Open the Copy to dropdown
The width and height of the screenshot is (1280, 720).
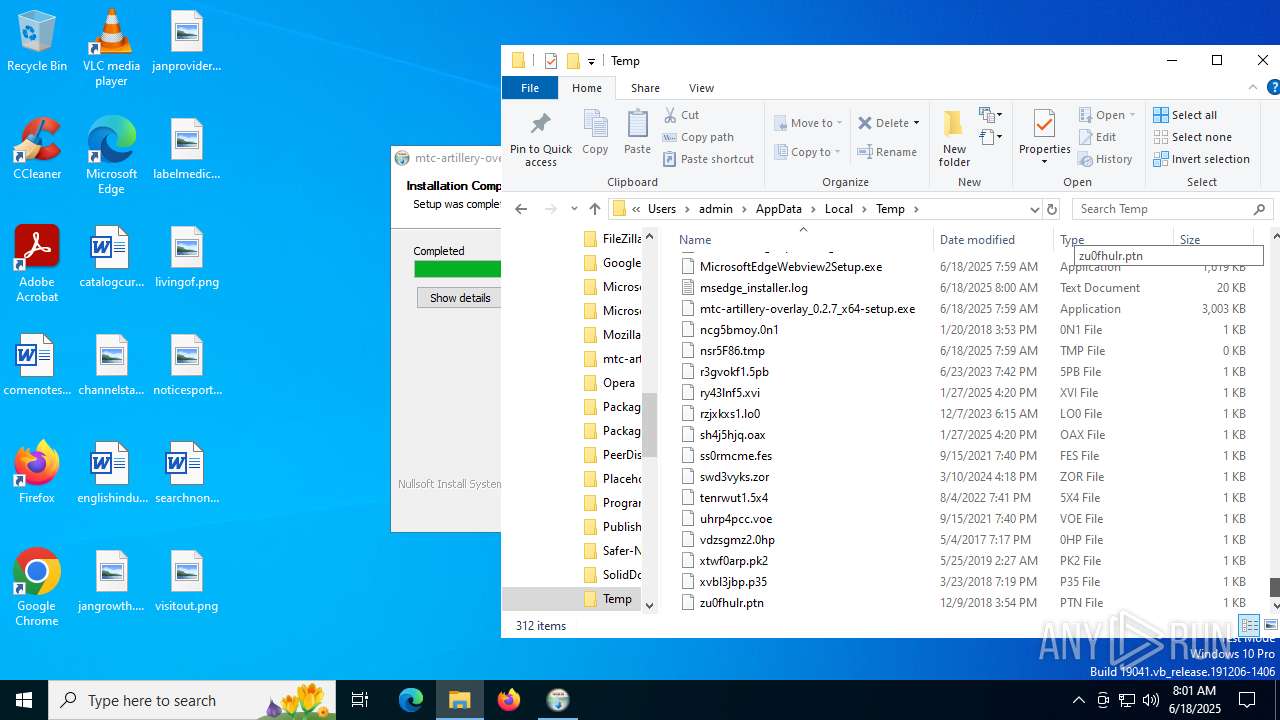(x=808, y=152)
